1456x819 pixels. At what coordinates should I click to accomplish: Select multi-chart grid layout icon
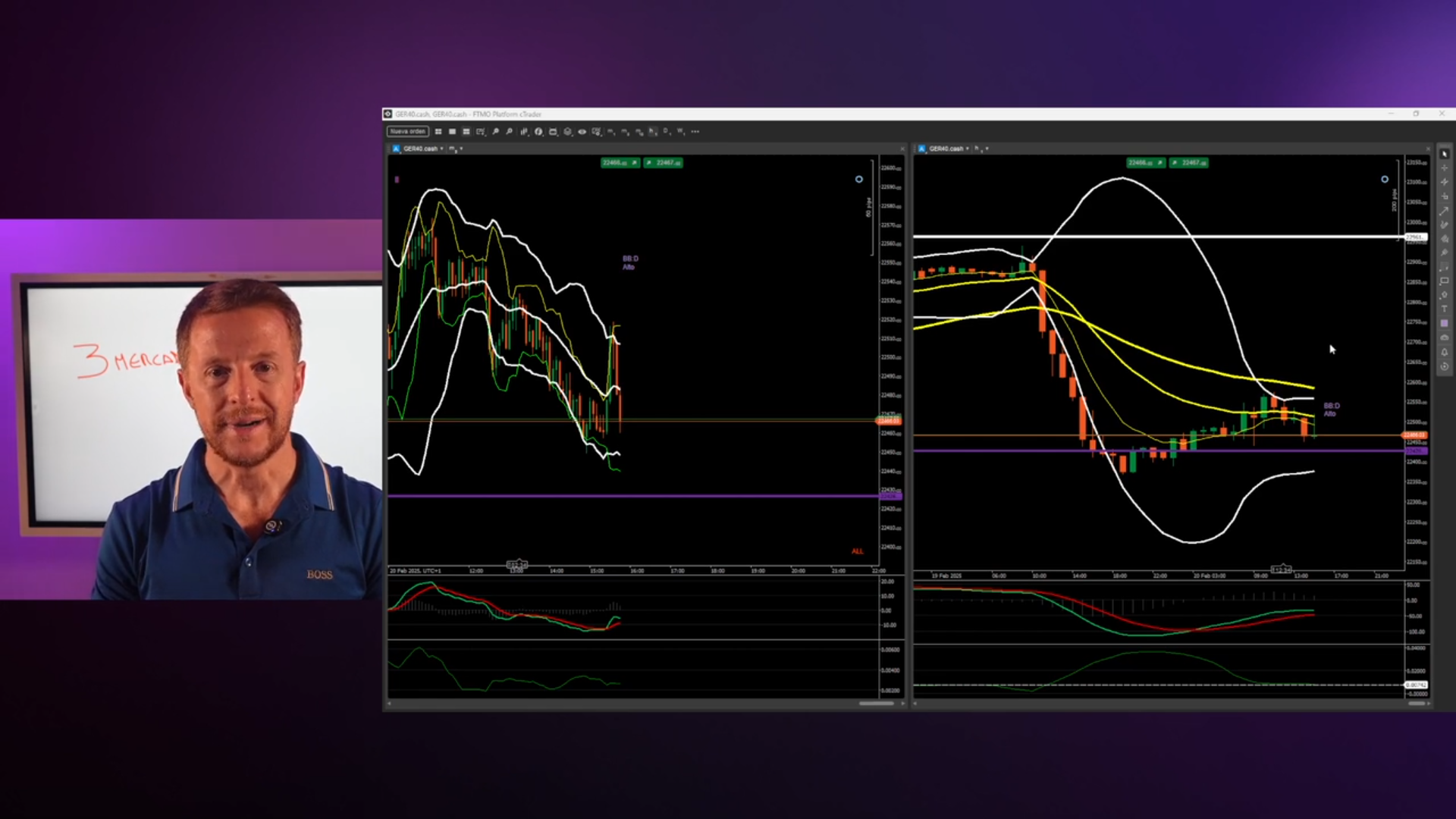tap(438, 131)
